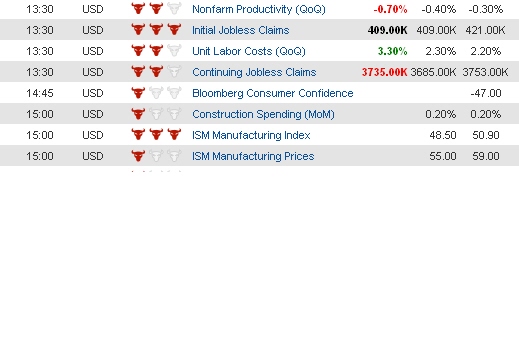Open the Nonfarm Productivity (QoQ) link
This screenshot has height=360, width=519.
259,9
